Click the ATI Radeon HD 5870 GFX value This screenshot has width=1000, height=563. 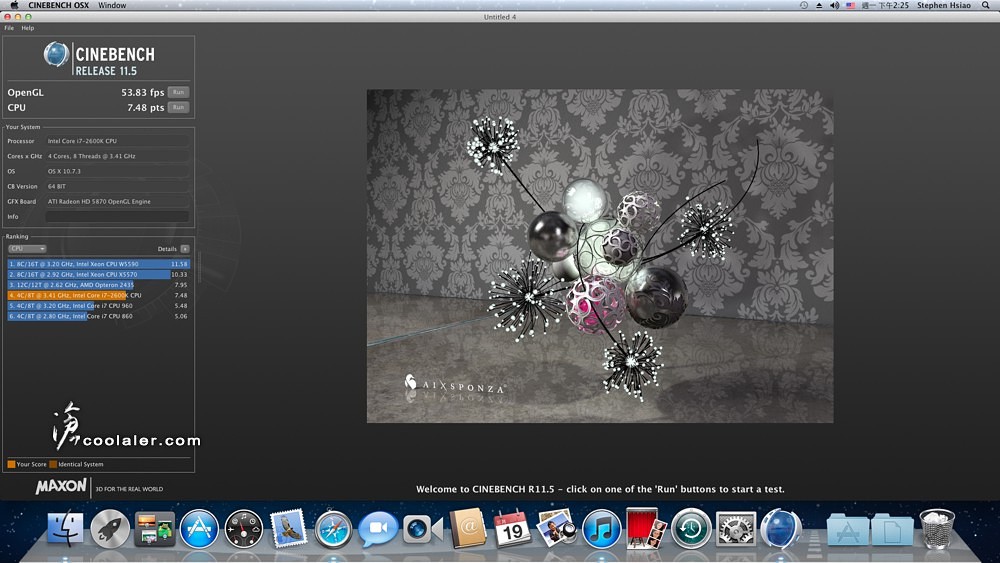(117, 201)
